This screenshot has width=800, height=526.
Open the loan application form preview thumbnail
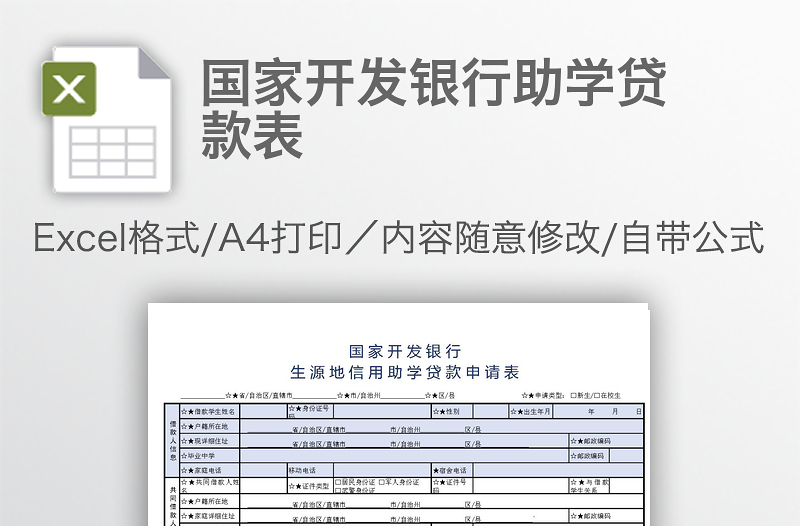[398, 414]
